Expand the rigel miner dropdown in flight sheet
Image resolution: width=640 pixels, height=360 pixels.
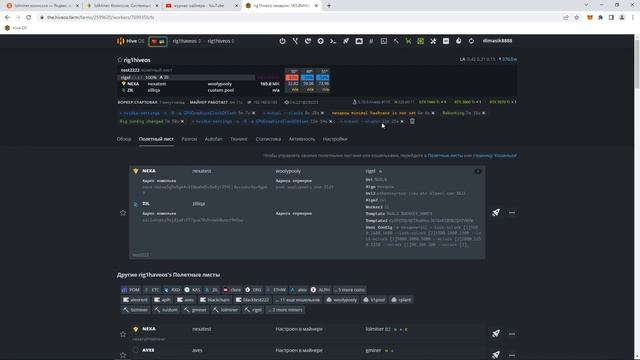click(x=373, y=171)
